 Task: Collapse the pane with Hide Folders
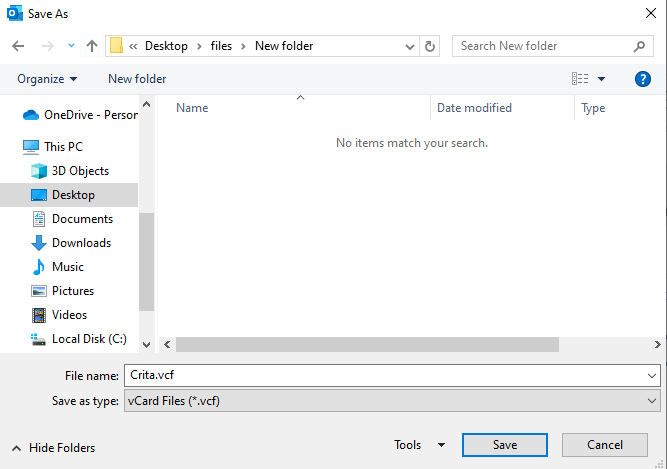[x=54, y=448]
